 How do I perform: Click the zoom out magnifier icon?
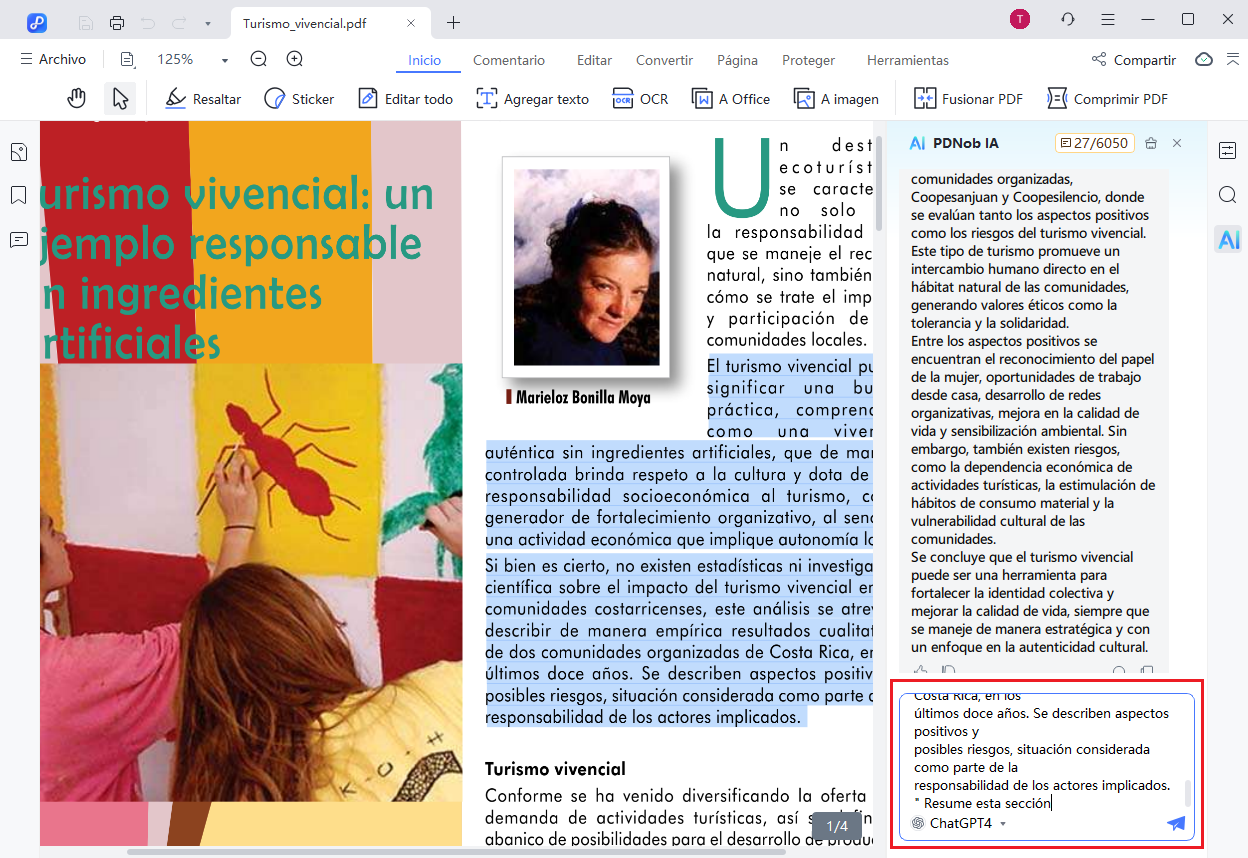(259, 60)
